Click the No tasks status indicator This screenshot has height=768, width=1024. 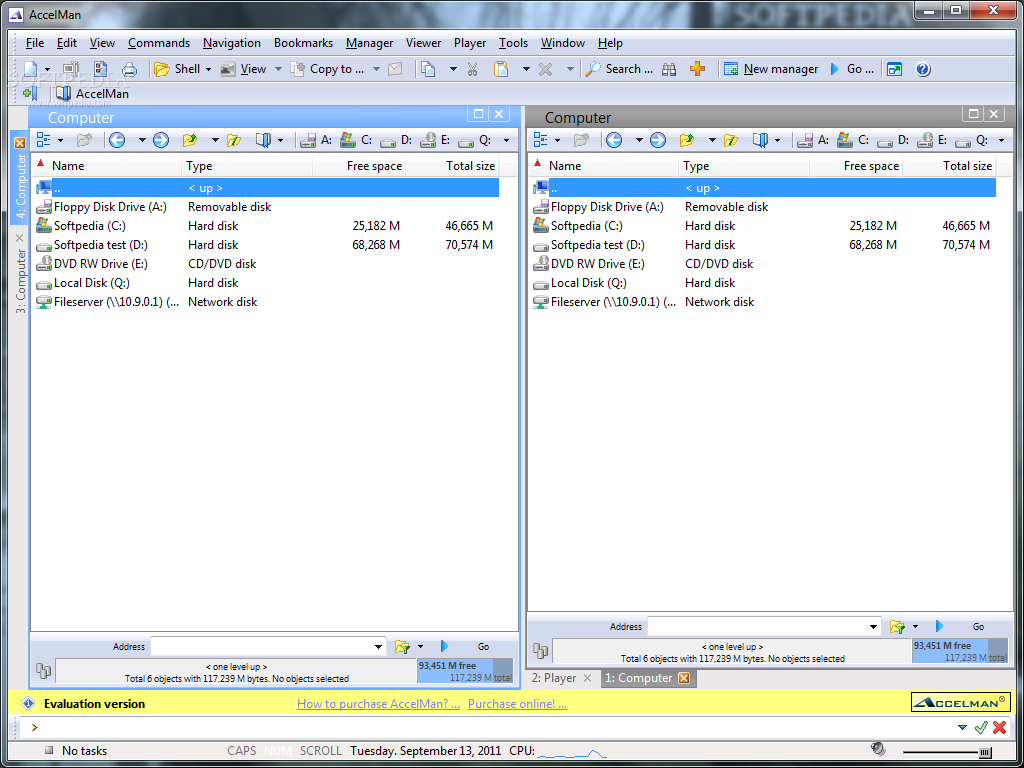75,751
